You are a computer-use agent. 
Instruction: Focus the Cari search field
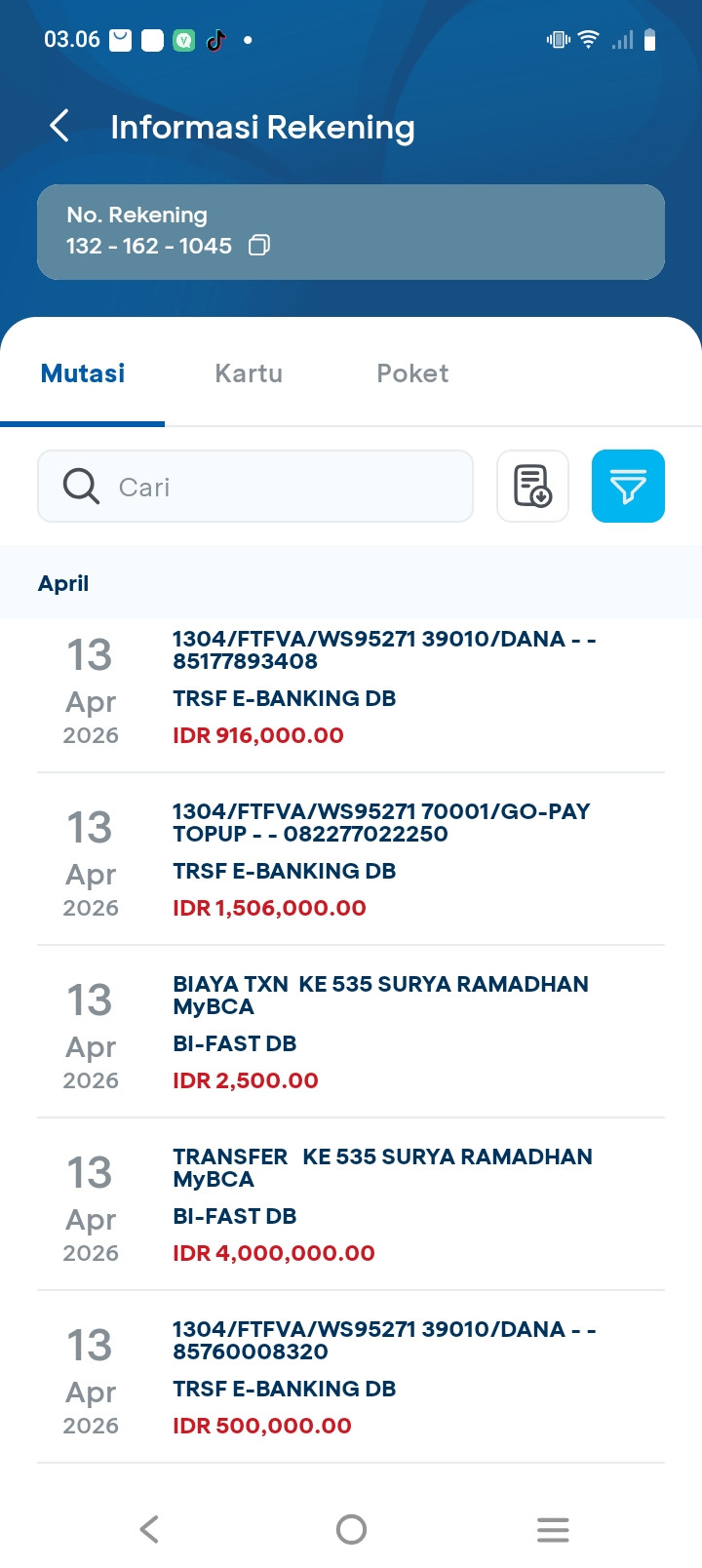coord(283,486)
